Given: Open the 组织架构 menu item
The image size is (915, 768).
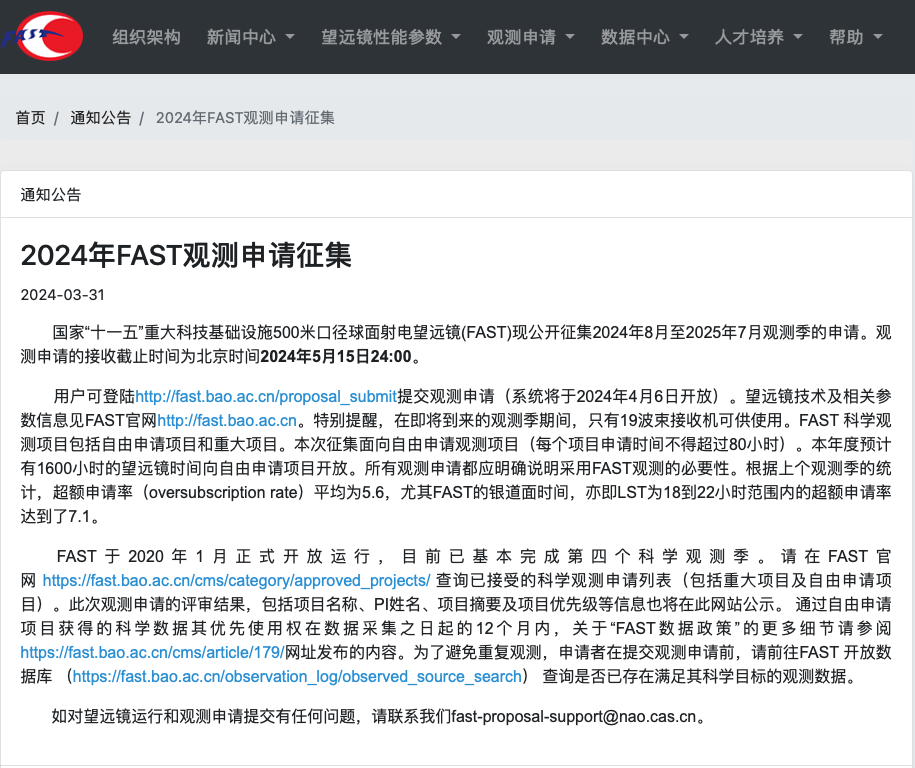Looking at the screenshot, I should 146,37.
